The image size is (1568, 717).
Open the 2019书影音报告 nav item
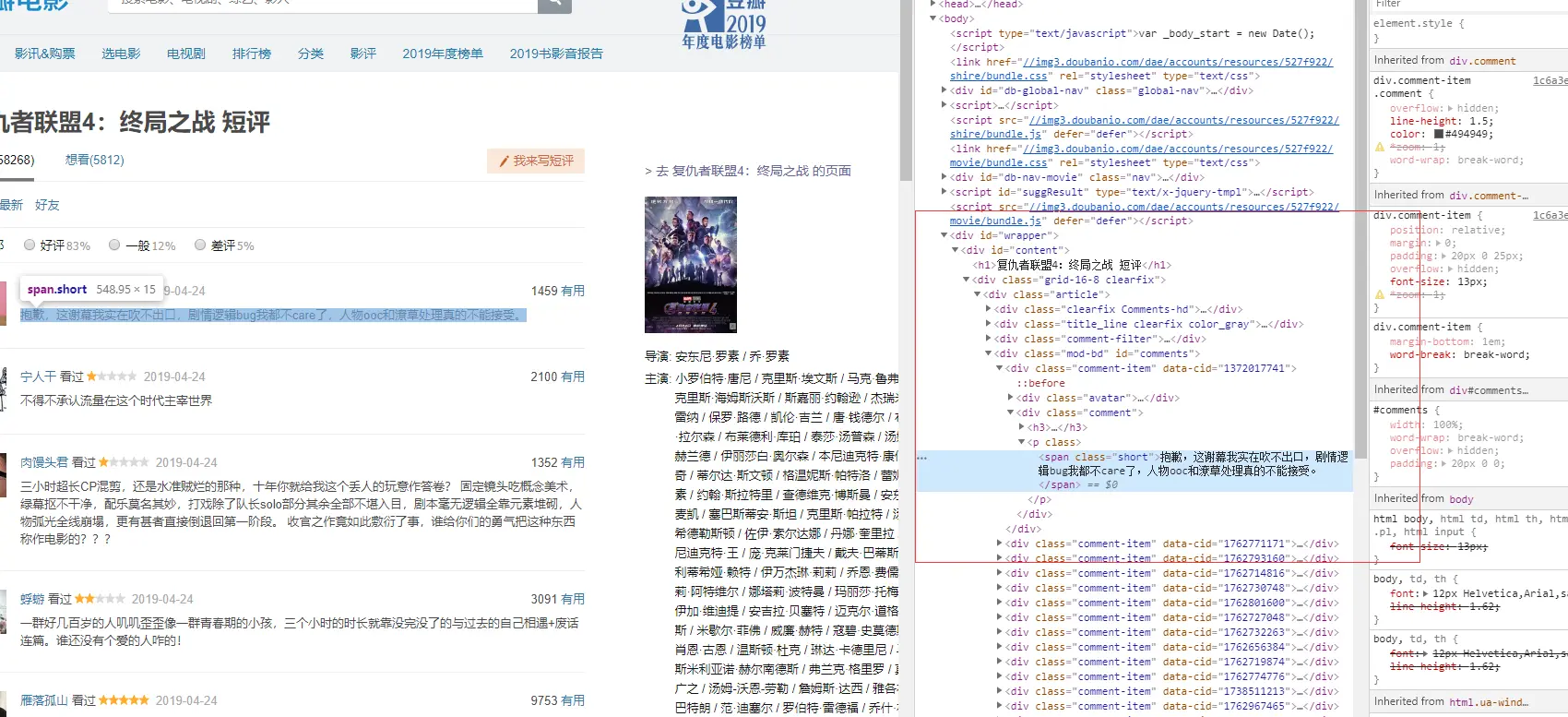pyautogui.click(x=556, y=54)
